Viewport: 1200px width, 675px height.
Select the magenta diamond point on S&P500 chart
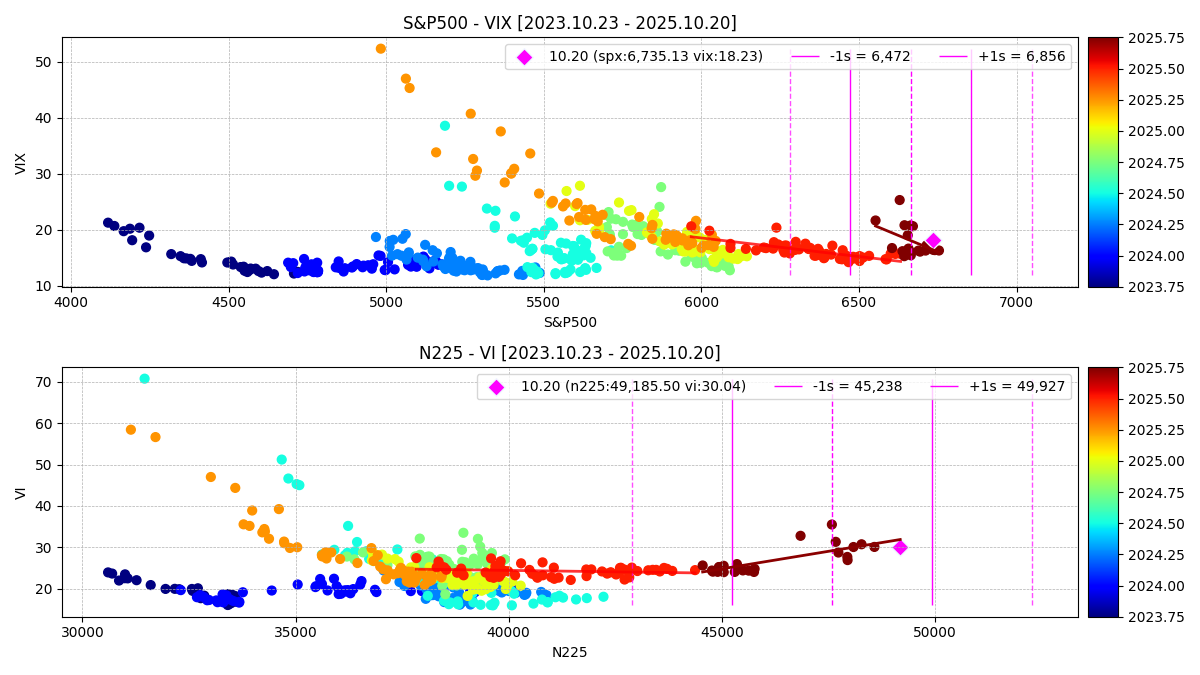933,241
